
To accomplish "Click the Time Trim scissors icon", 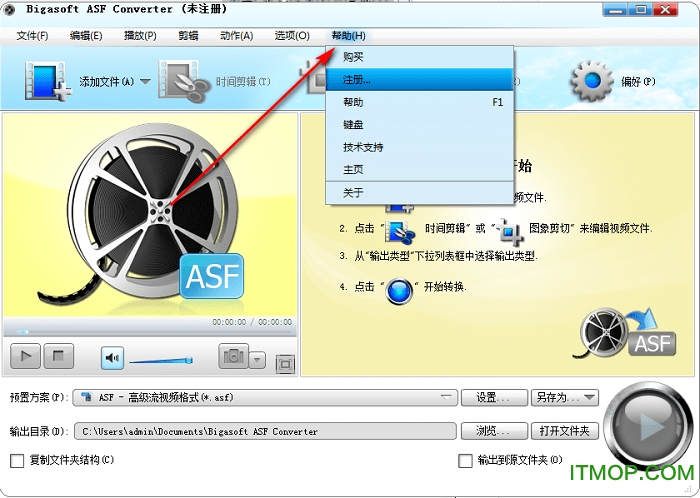I will [184, 81].
